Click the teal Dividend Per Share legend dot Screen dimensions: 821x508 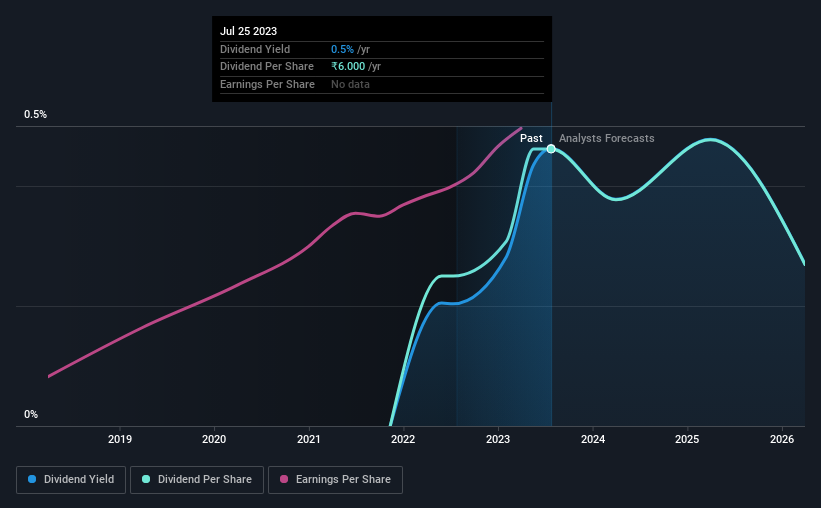[x=146, y=479]
